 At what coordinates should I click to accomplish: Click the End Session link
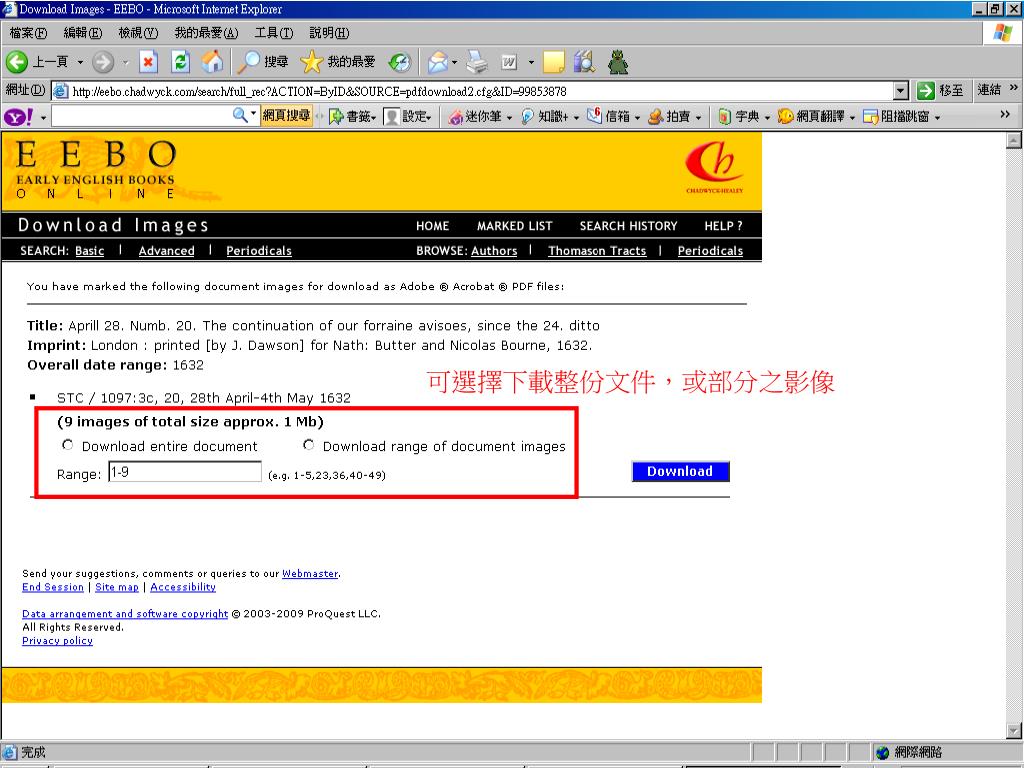[x=53, y=587]
